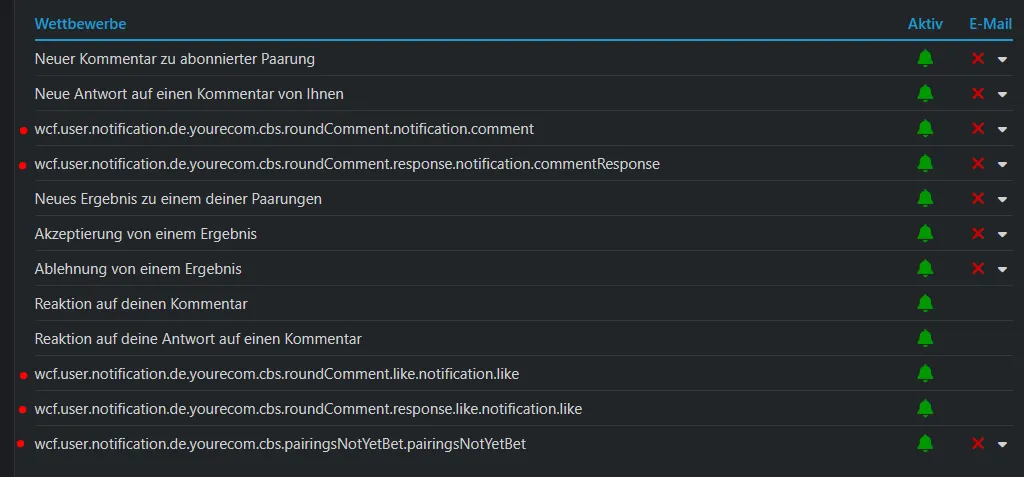Expand email dropdown in pairingsNotYetBet row
The width and height of the screenshot is (1024, 477).
coord(1002,445)
